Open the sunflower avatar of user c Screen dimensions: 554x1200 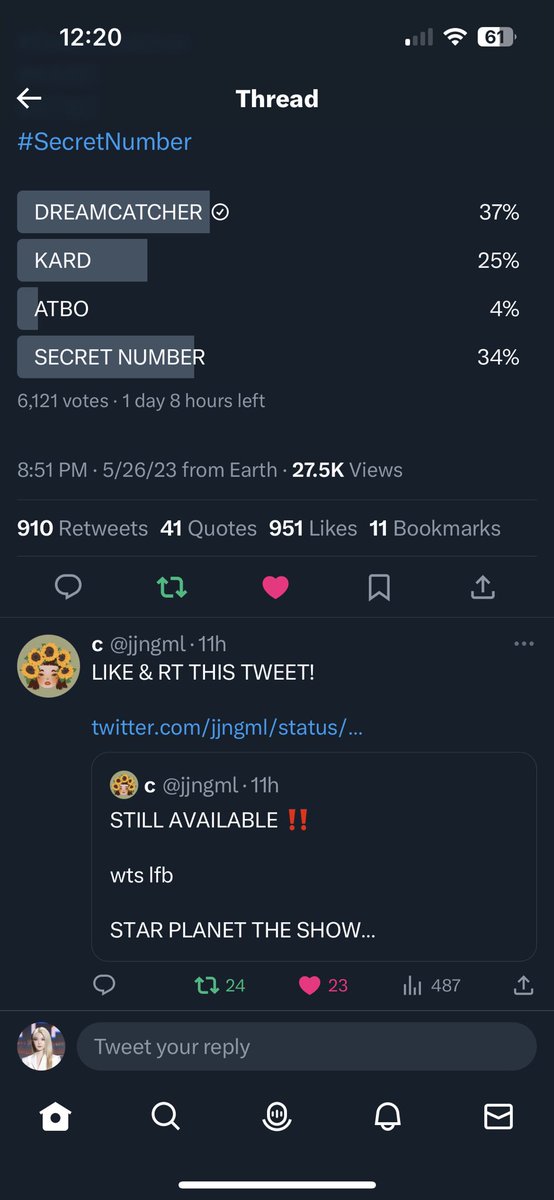[x=48, y=666]
